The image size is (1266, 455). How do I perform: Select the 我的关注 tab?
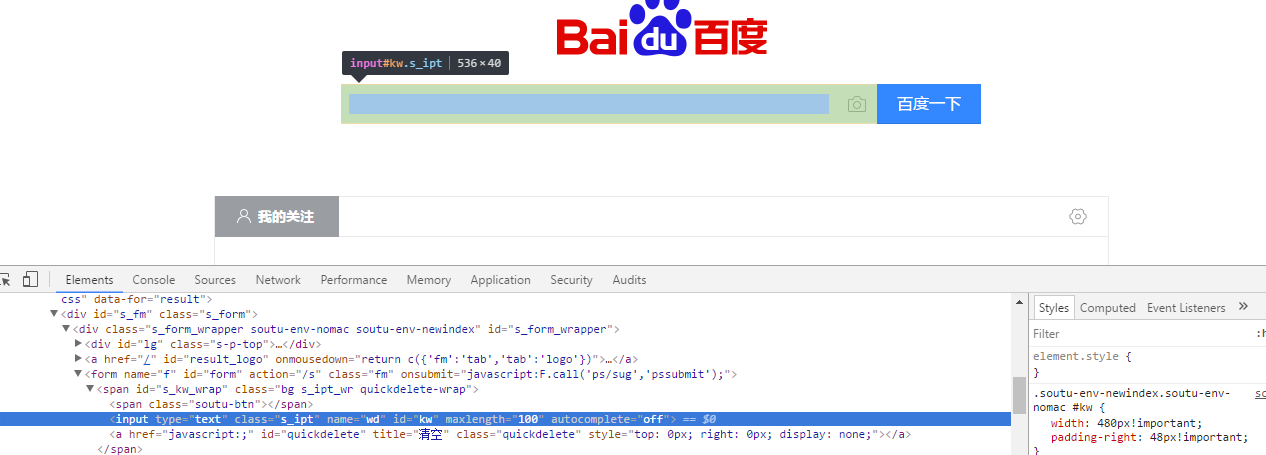[277, 216]
